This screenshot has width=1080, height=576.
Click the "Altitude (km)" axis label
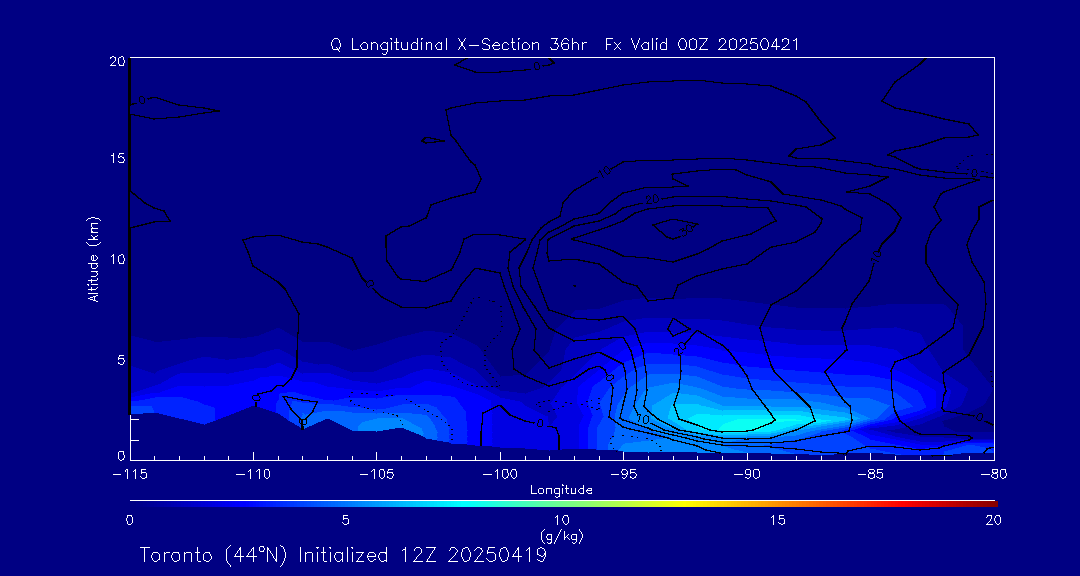pyautogui.click(x=93, y=259)
